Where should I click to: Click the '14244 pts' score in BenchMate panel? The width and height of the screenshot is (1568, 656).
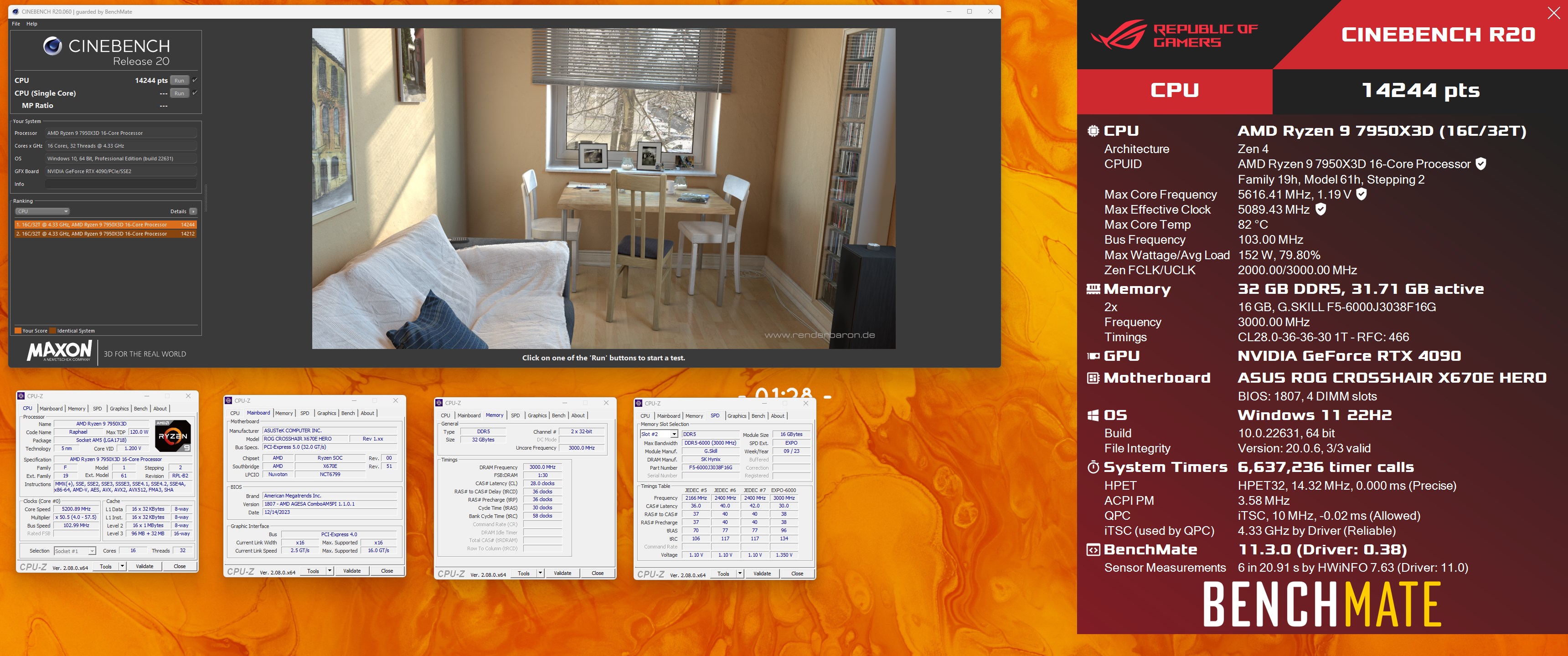[1420, 90]
